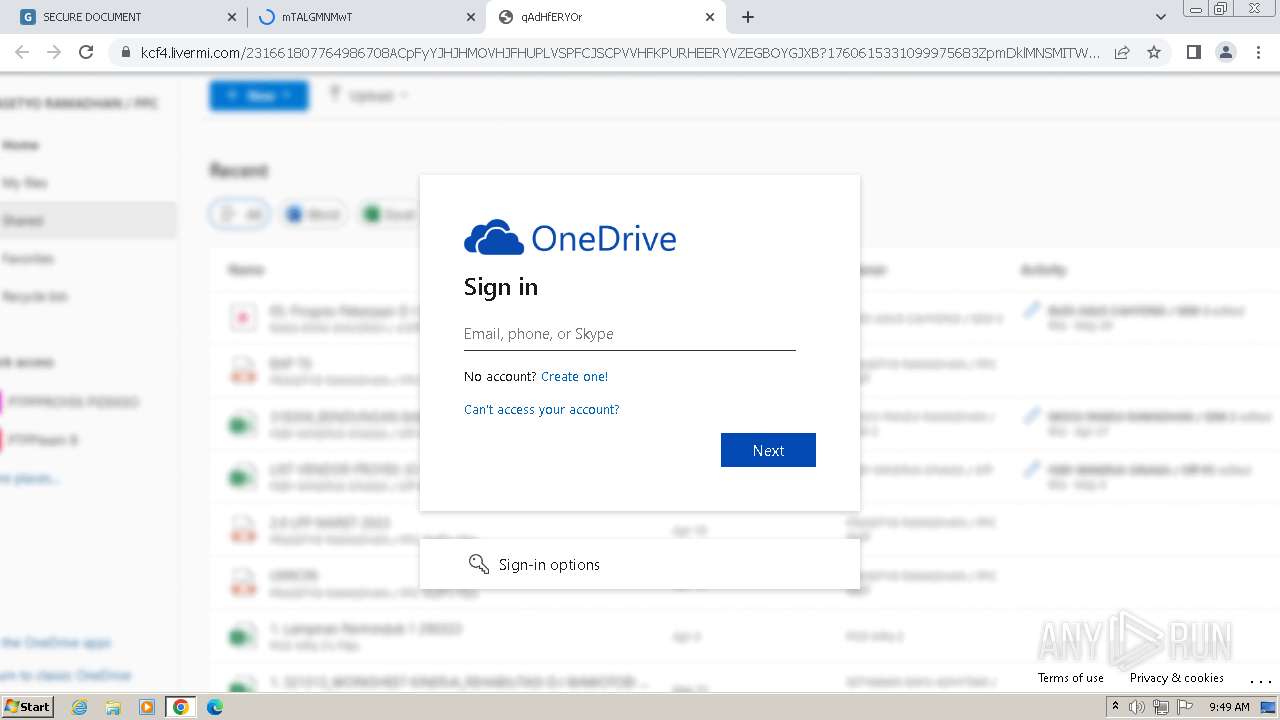The width and height of the screenshot is (1280, 720).
Task: Launch Microsoft Edge from the taskbar
Action: pos(215,707)
